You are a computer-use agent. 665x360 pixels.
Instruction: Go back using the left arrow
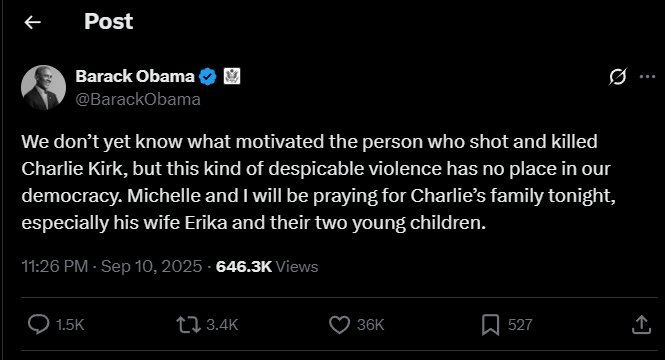(x=33, y=22)
